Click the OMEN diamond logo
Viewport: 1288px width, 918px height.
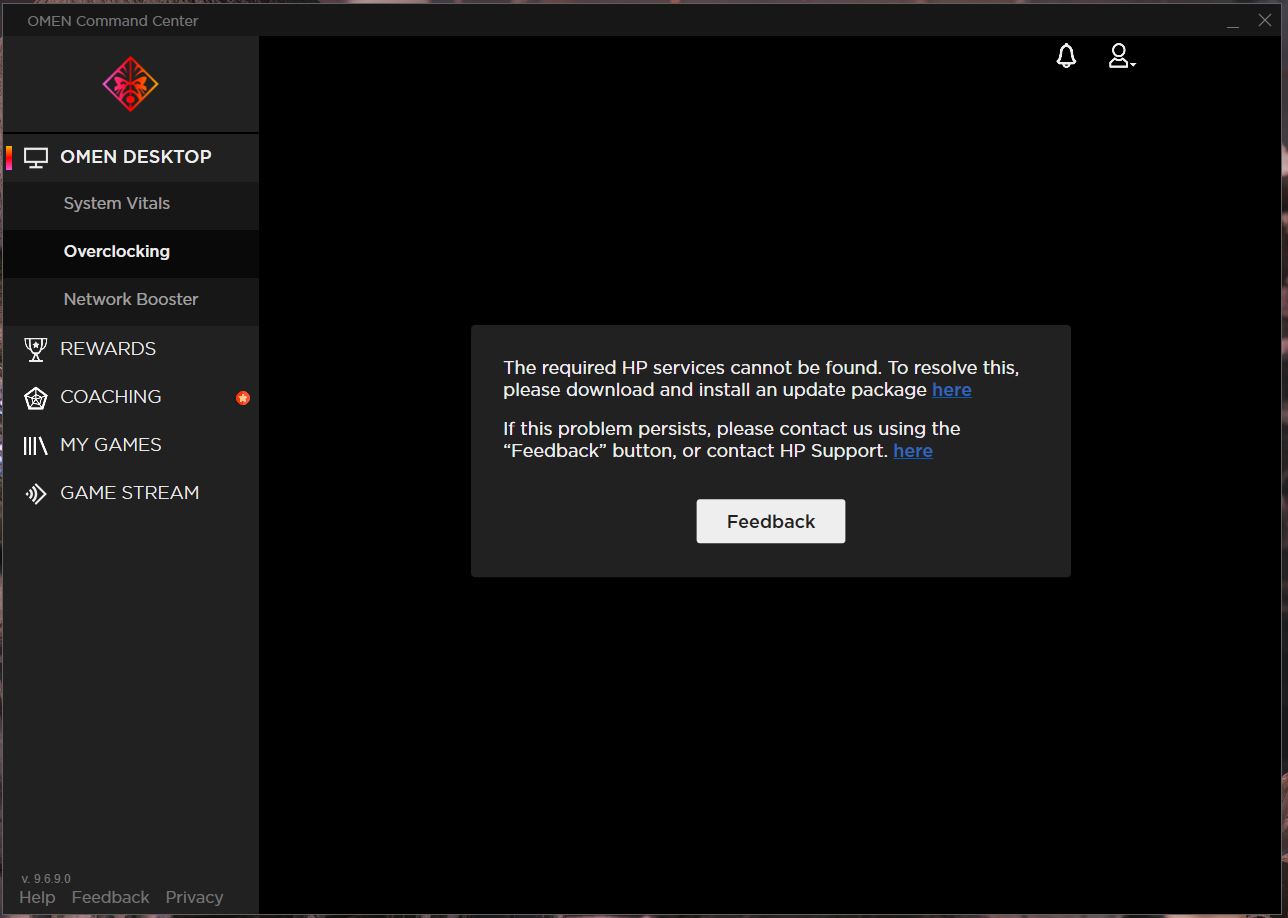130,84
